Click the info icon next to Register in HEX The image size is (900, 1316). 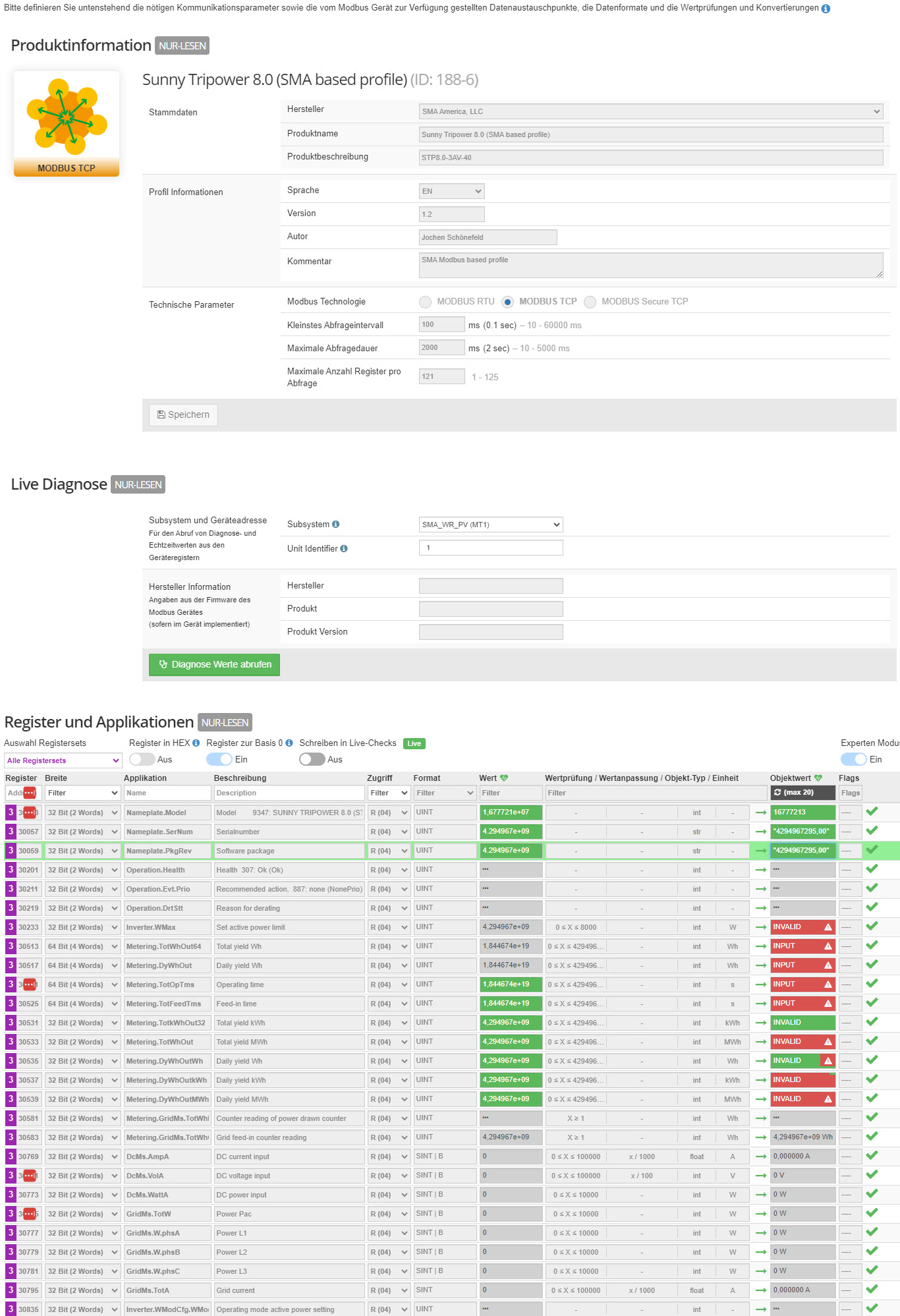click(x=196, y=743)
